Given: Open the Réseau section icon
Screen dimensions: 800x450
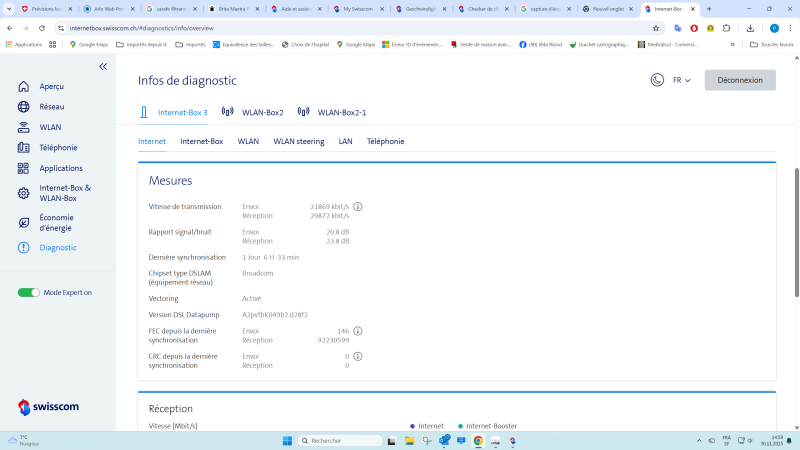Looking at the screenshot, I should click(24, 107).
